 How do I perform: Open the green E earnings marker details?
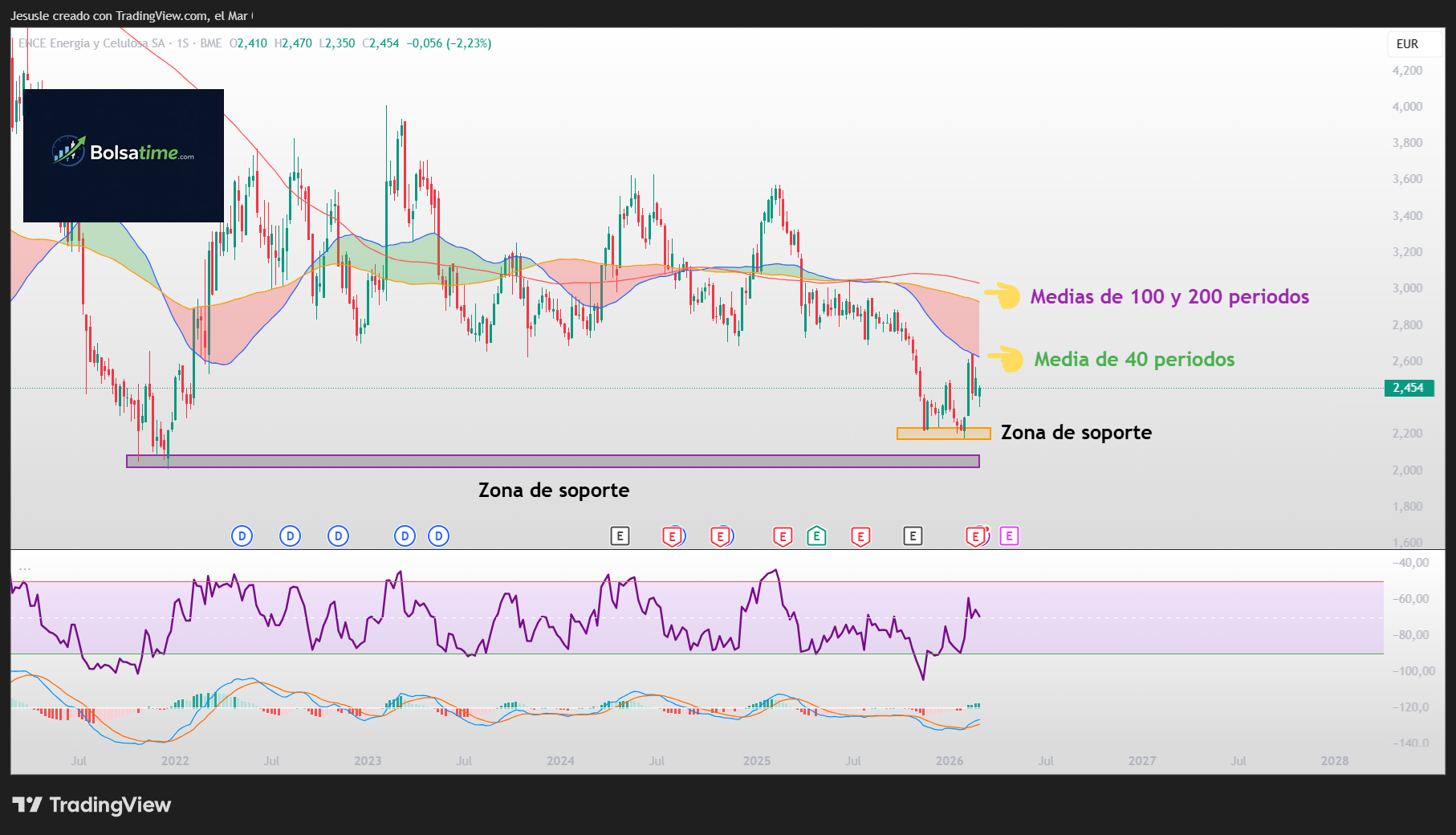point(816,536)
